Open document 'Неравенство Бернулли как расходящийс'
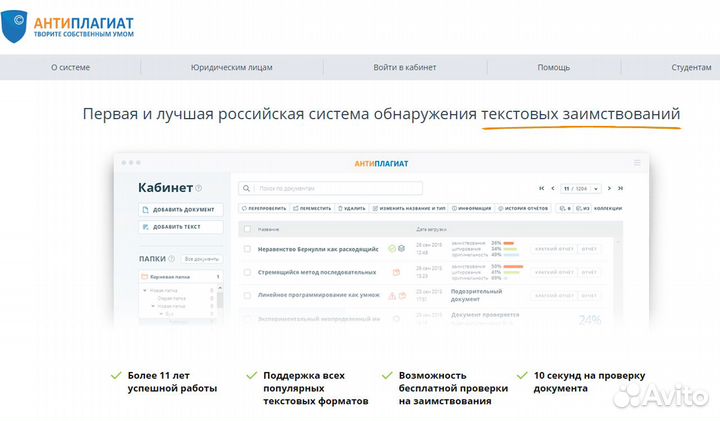Viewport: 720px width, 421px height. pyautogui.click(x=318, y=249)
